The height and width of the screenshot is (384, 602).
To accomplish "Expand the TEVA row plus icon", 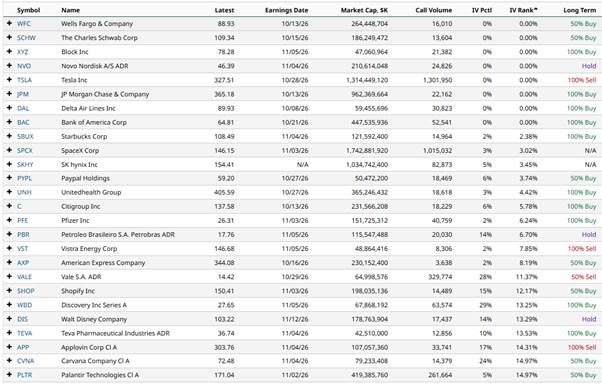I will [9, 333].
